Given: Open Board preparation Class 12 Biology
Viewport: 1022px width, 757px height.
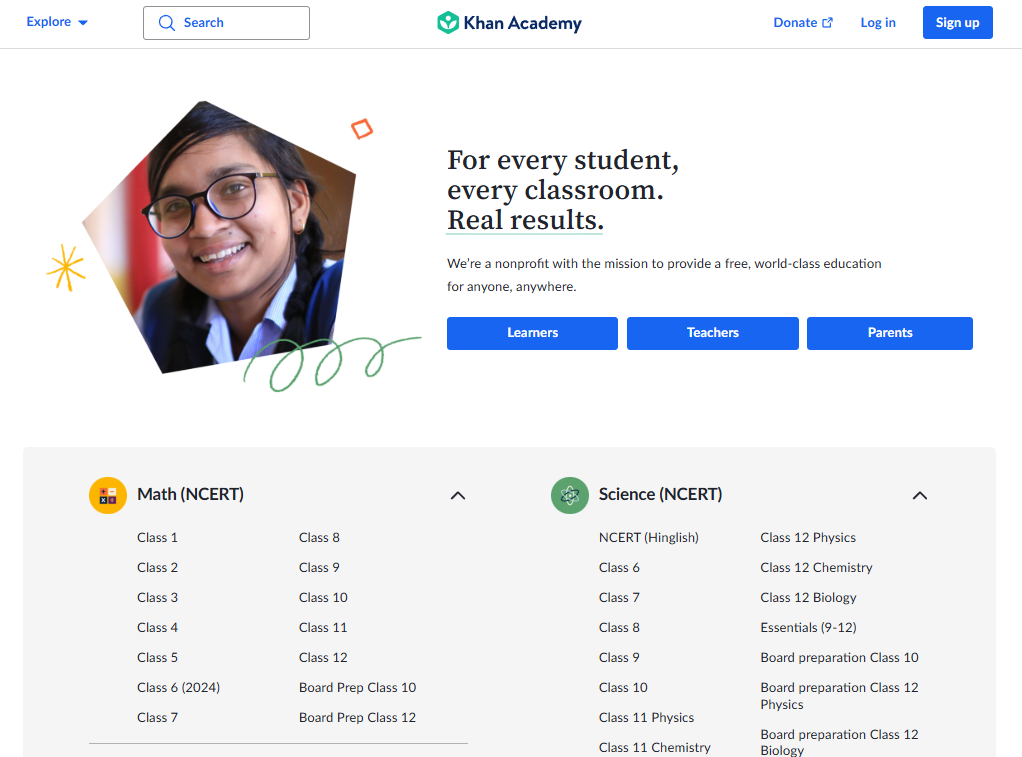Looking at the screenshot, I should tap(840, 742).
